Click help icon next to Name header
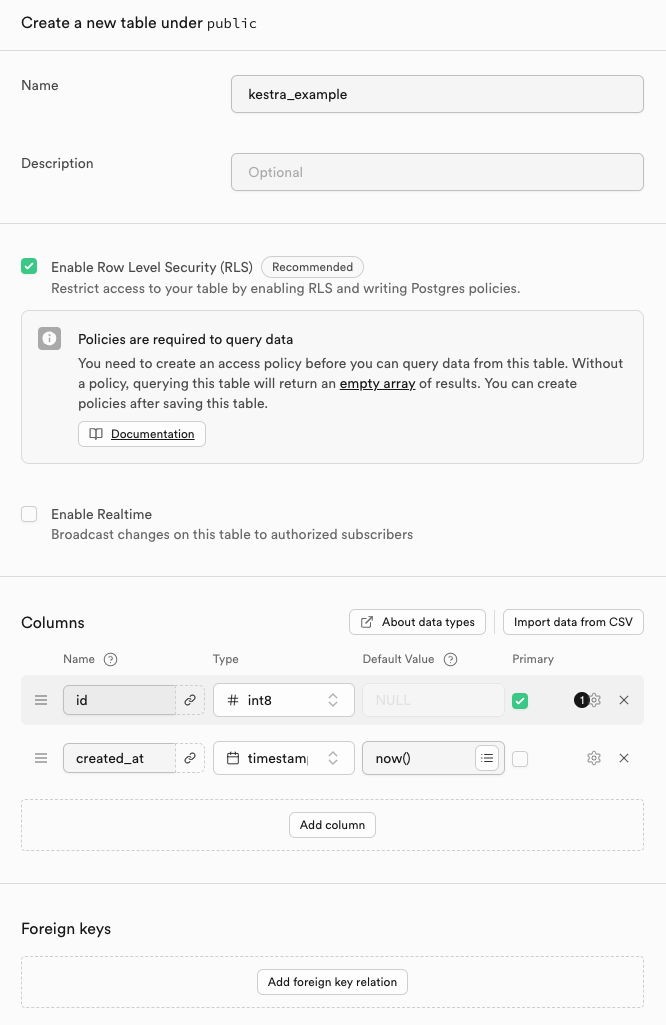The image size is (666, 1025). 111,660
